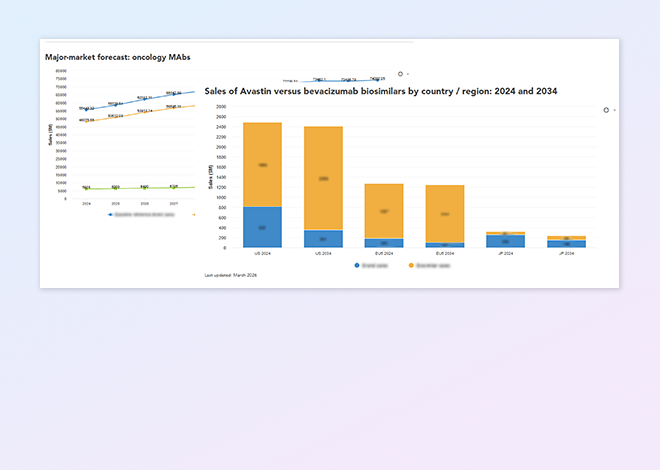Image resolution: width=660 pixels, height=470 pixels.
Task: Click the orange line's 2024 data point
Action: tap(87, 121)
